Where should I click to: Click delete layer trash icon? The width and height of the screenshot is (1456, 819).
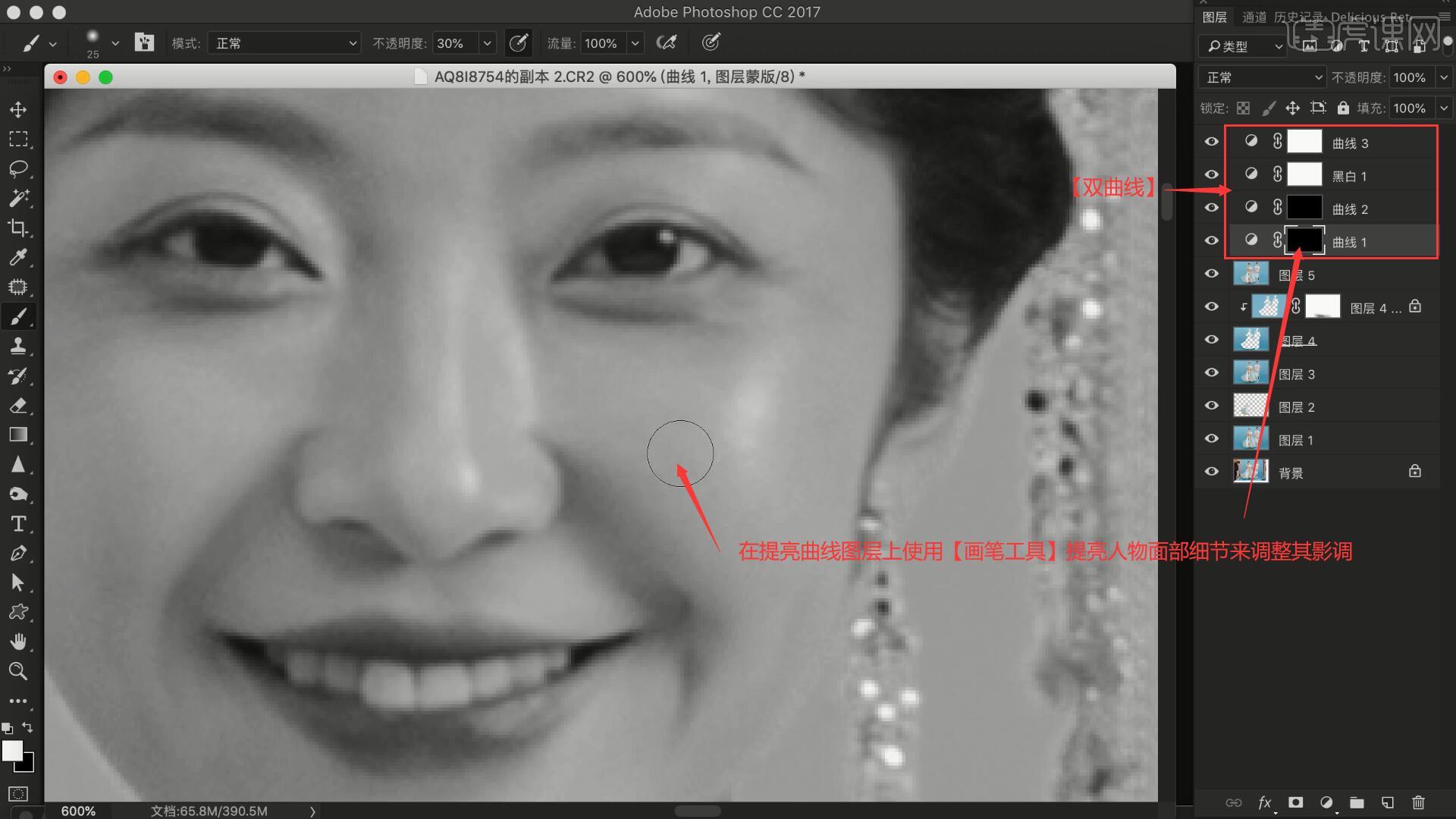pyautogui.click(x=1418, y=802)
